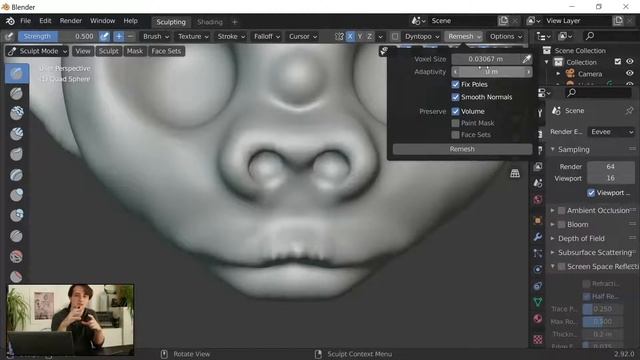Toggle Y axis symmetry
640x360 pixels.
pos(360,36)
